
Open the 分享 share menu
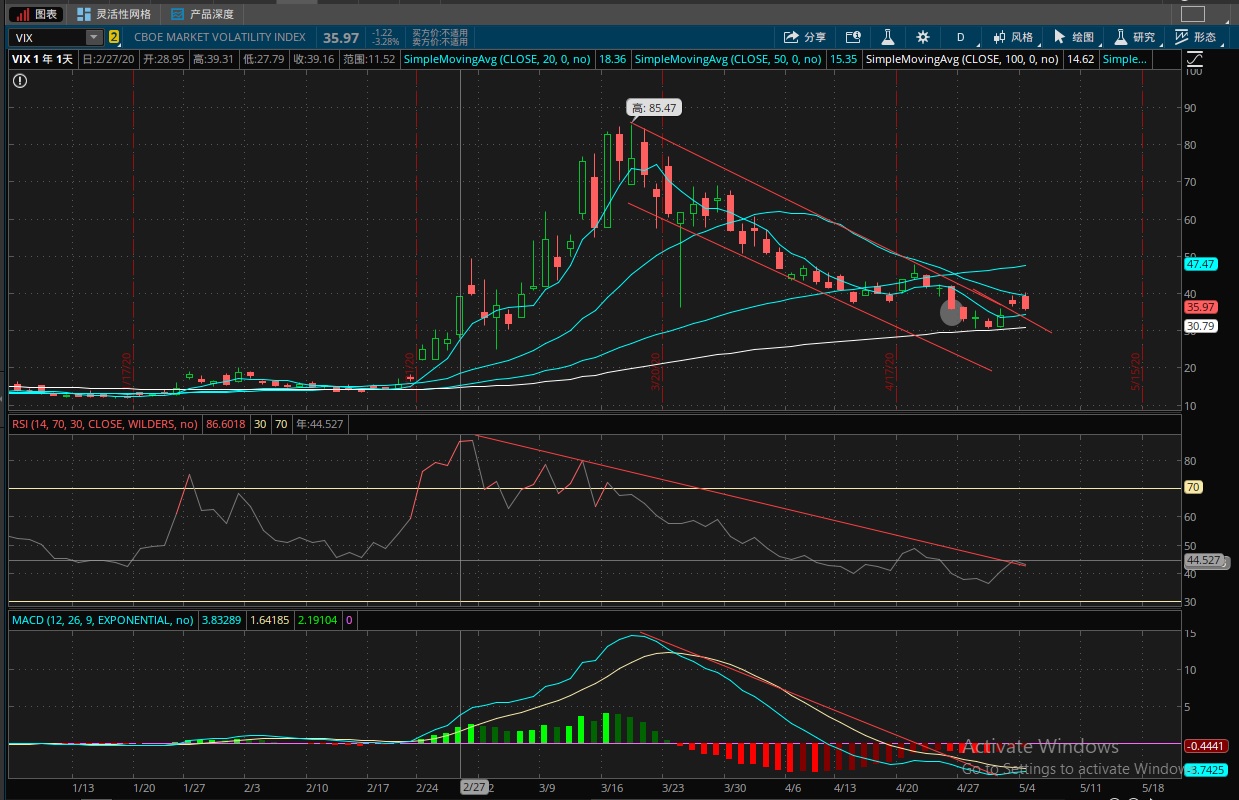(x=806, y=37)
